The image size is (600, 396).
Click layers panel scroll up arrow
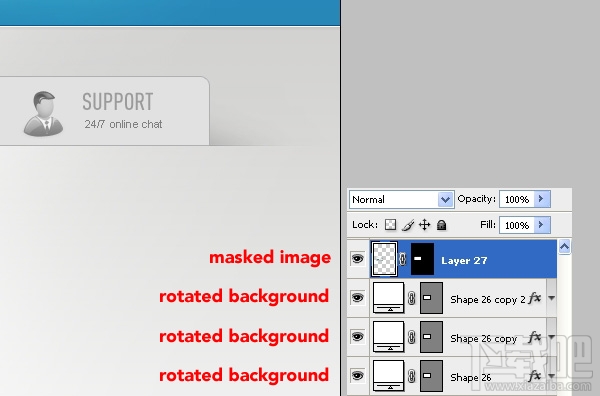564,247
